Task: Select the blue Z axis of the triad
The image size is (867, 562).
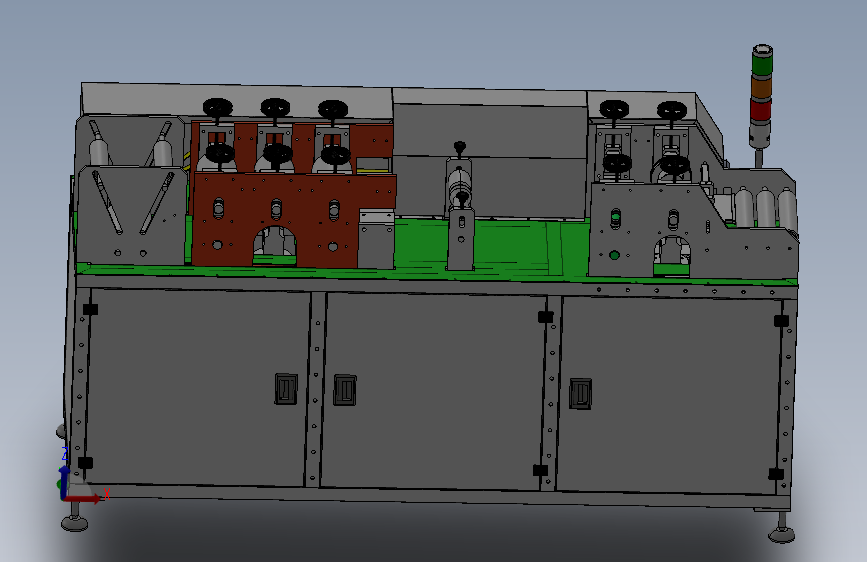Action: [x=64, y=482]
